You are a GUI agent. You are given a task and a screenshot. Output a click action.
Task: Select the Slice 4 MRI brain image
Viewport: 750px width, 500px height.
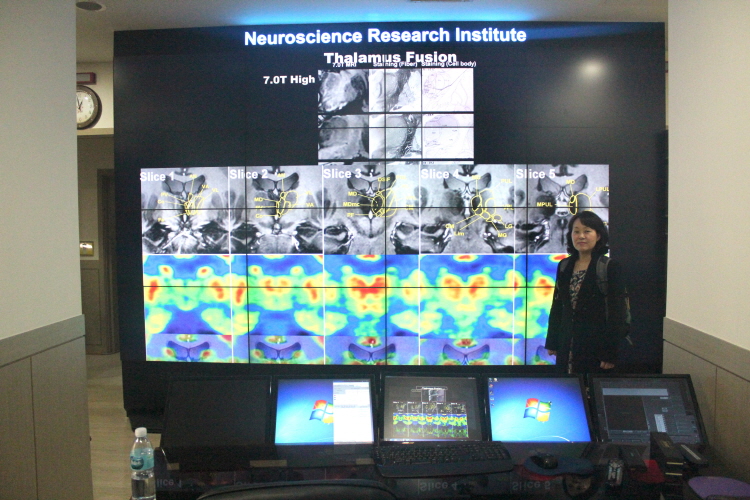(467, 209)
